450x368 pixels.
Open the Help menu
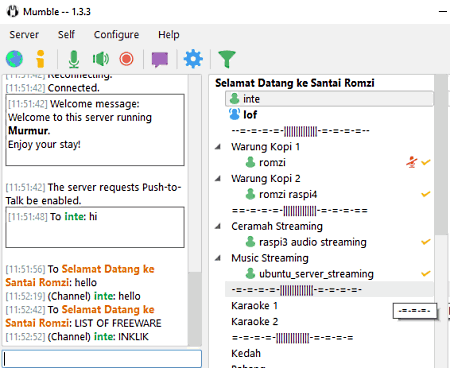click(169, 34)
